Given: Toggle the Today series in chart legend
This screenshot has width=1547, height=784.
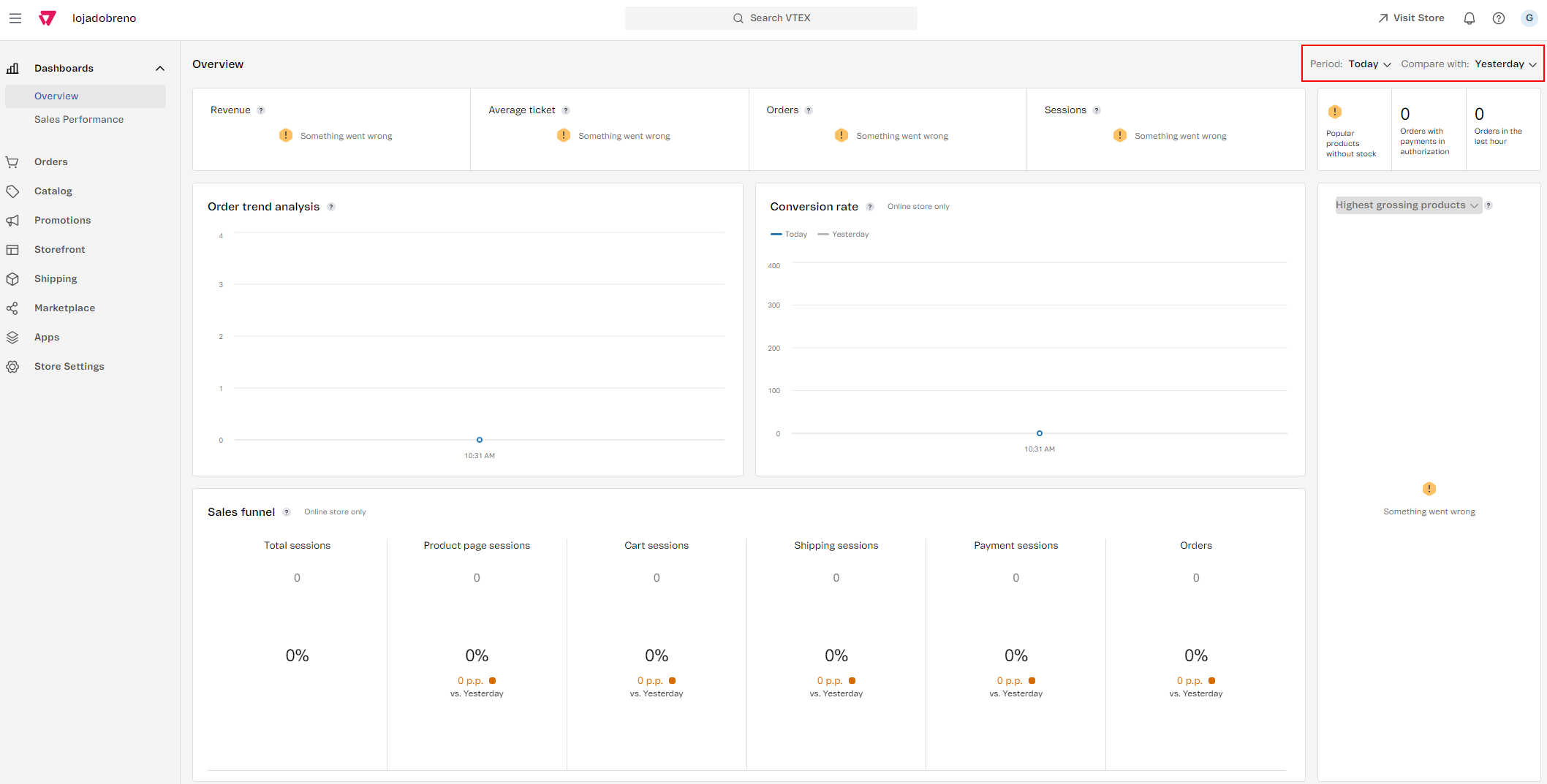Looking at the screenshot, I should pos(790,235).
